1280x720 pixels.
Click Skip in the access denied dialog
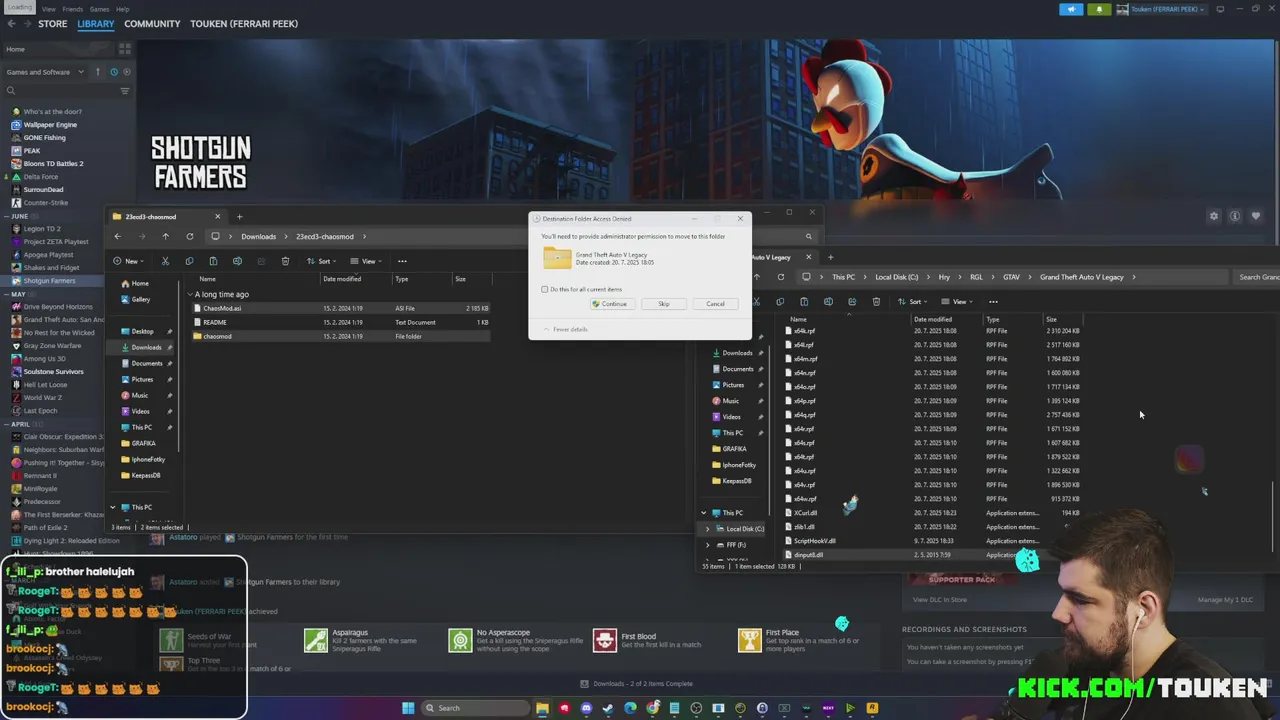[663, 304]
